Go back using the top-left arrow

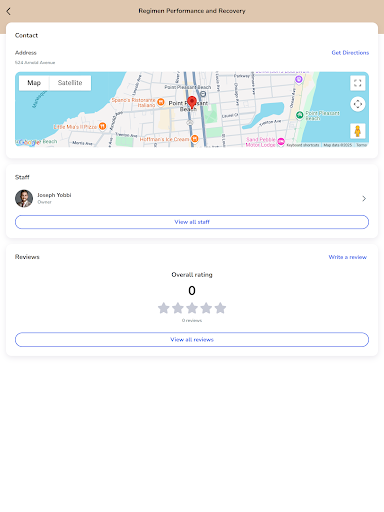pyautogui.click(x=9, y=11)
